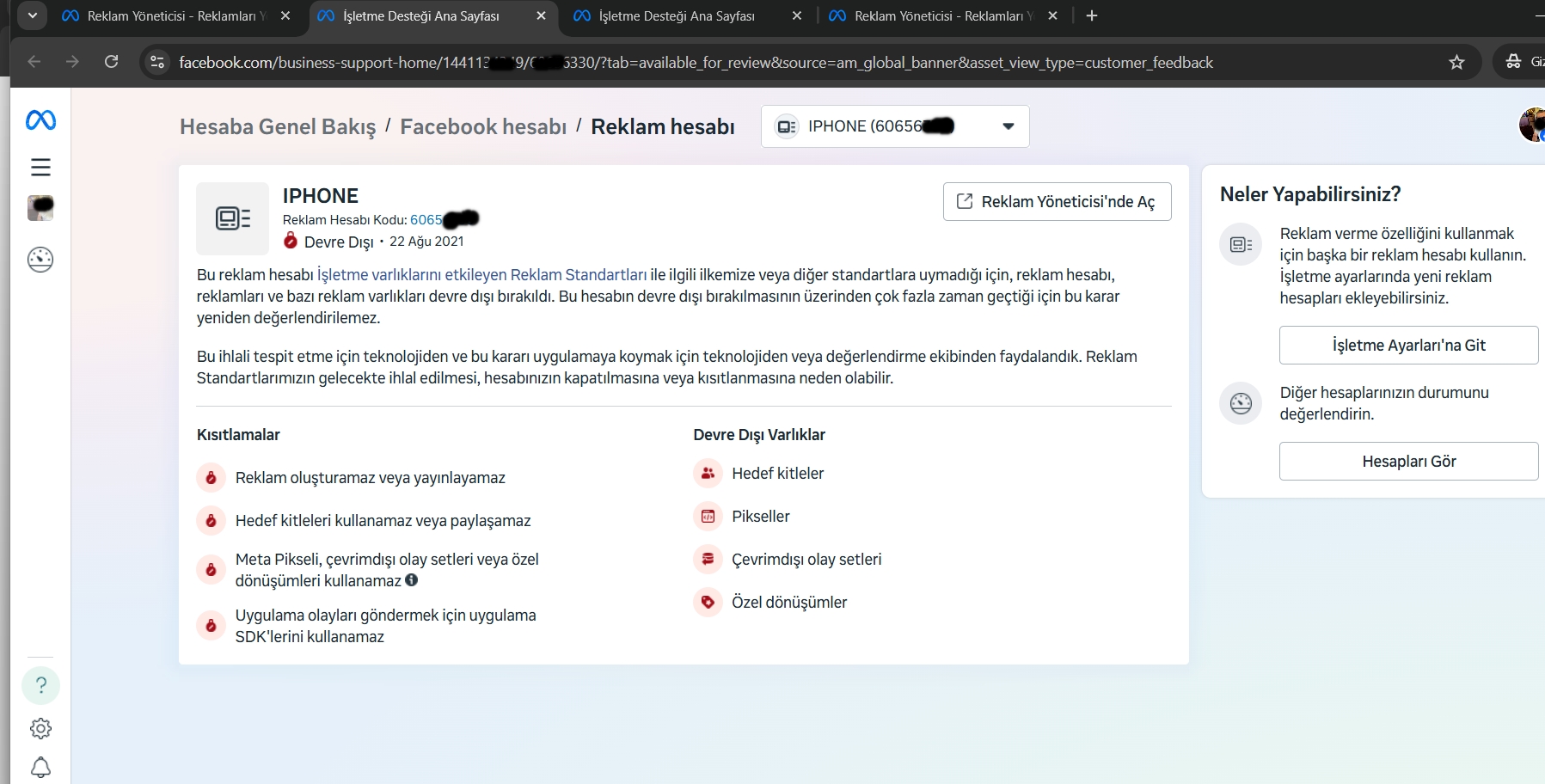The height and width of the screenshot is (784, 1545).
Task: Click the user profile avatar top right
Action: tap(1532, 125)
